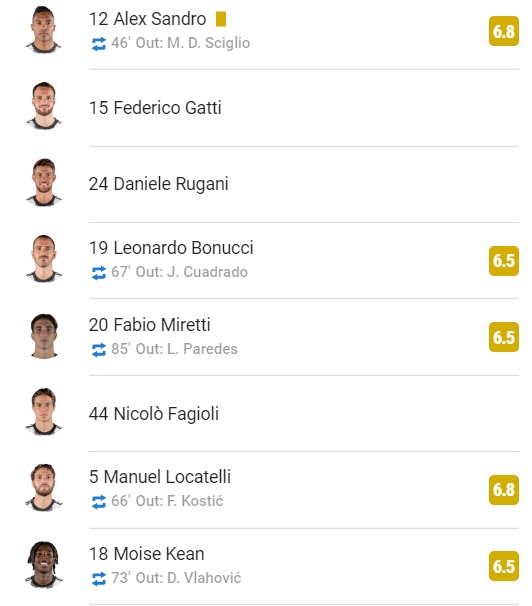This screenshot has width=532, height=606.
Task: Open Alex Sandro's 6.8 rating badge
Action: 503,31
